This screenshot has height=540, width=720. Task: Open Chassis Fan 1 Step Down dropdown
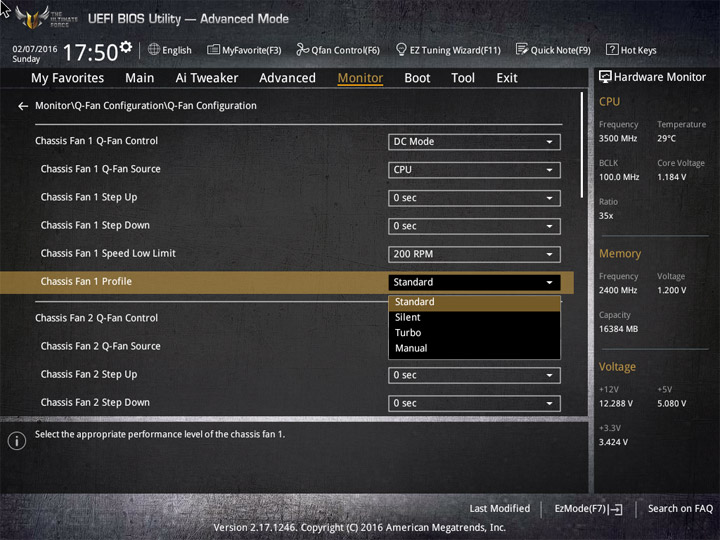[474, 226]
